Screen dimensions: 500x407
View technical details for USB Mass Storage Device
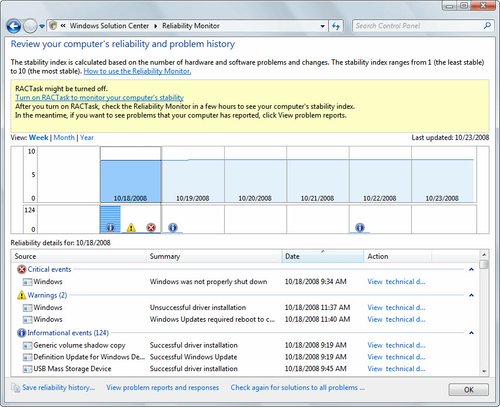[396, 369]
